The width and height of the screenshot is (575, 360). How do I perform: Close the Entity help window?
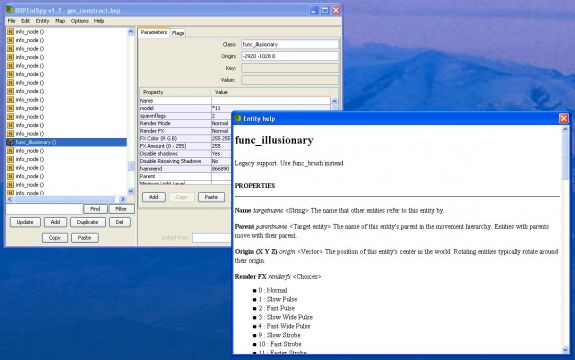coord(564,118)
